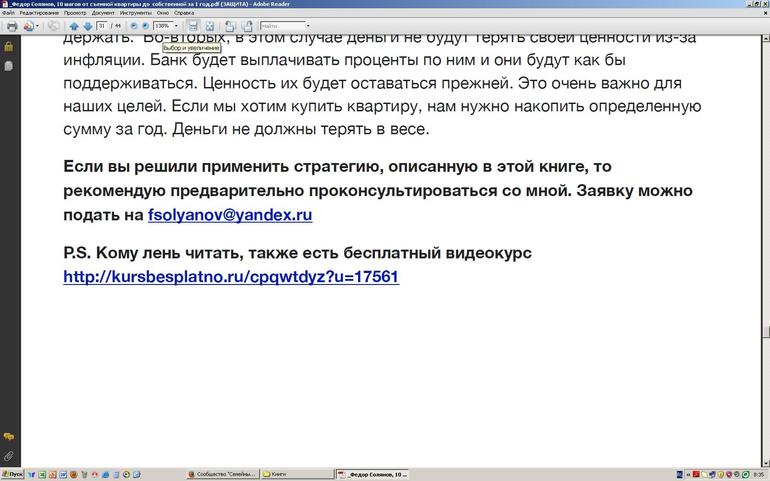The image size is (770, 481).
Task: Open the Файл menu
Action: pos(8,13)
